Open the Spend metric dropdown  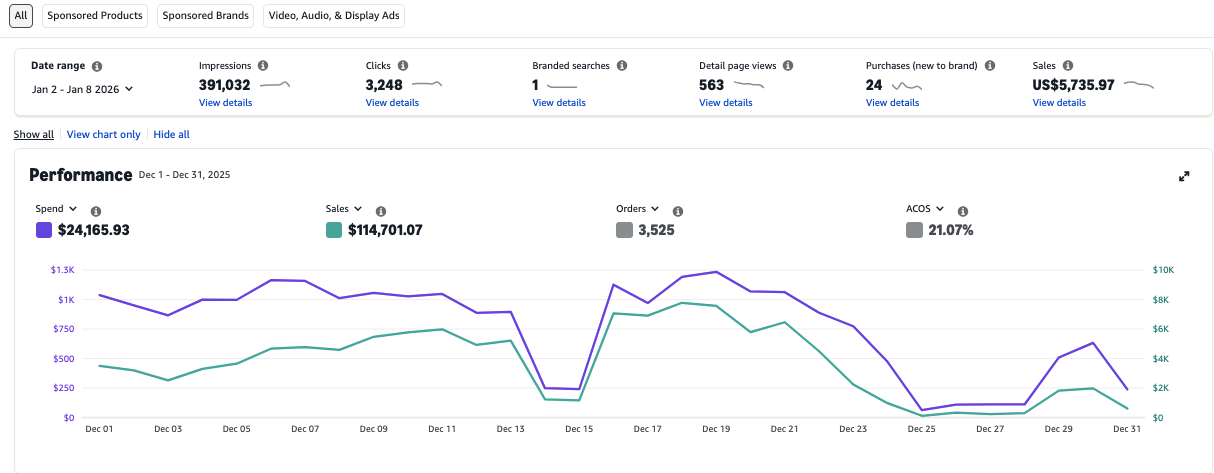56,209
